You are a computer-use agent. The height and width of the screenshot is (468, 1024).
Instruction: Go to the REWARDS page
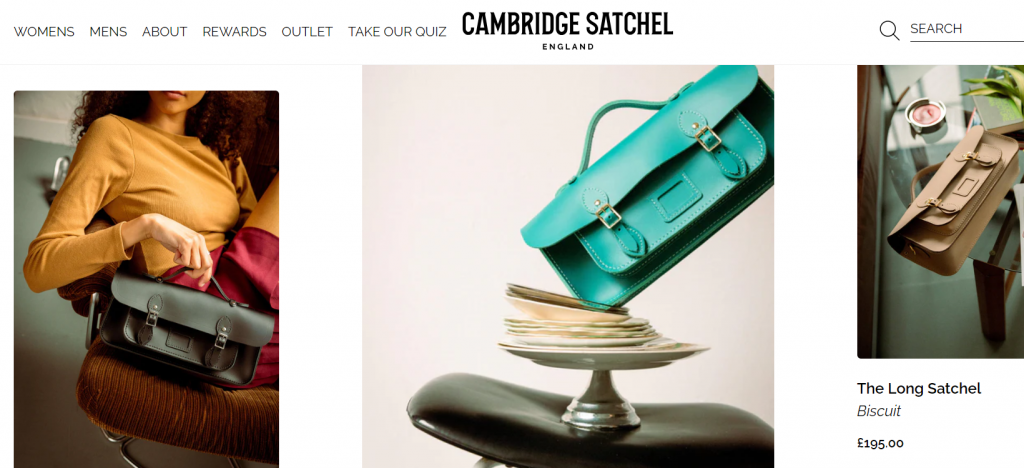[234, 31]
